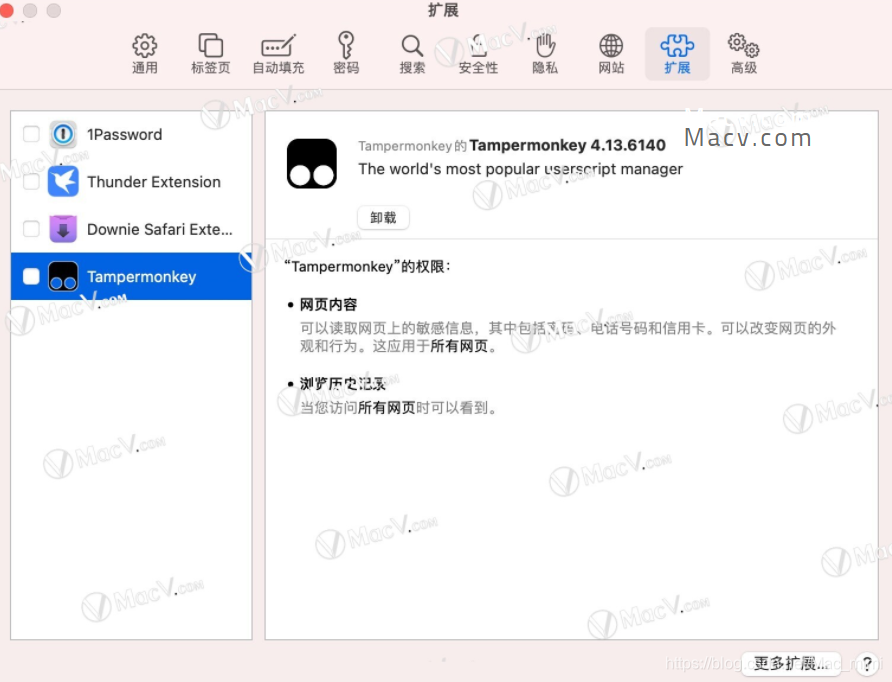Image resolution: width=892 pixels, height=682 pixels.
Task: Select the Tampermonkey row label
Action: click(142, 277)
